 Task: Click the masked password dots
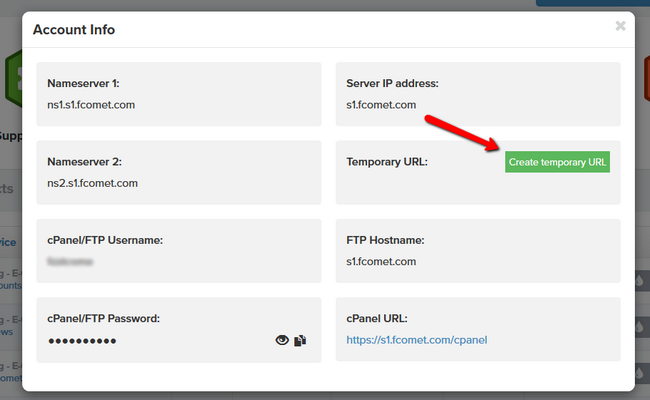(82, 341)
